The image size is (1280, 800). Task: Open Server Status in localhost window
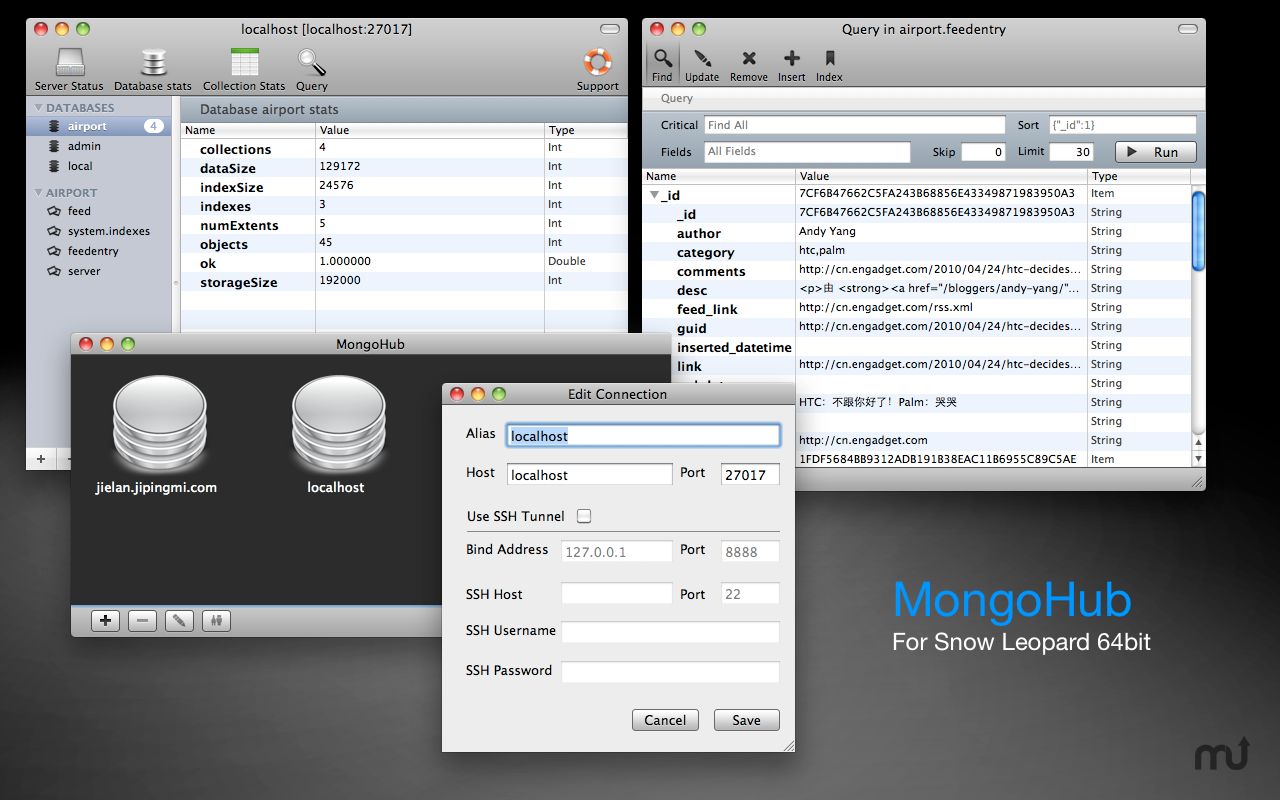click(x=69, y=70)
